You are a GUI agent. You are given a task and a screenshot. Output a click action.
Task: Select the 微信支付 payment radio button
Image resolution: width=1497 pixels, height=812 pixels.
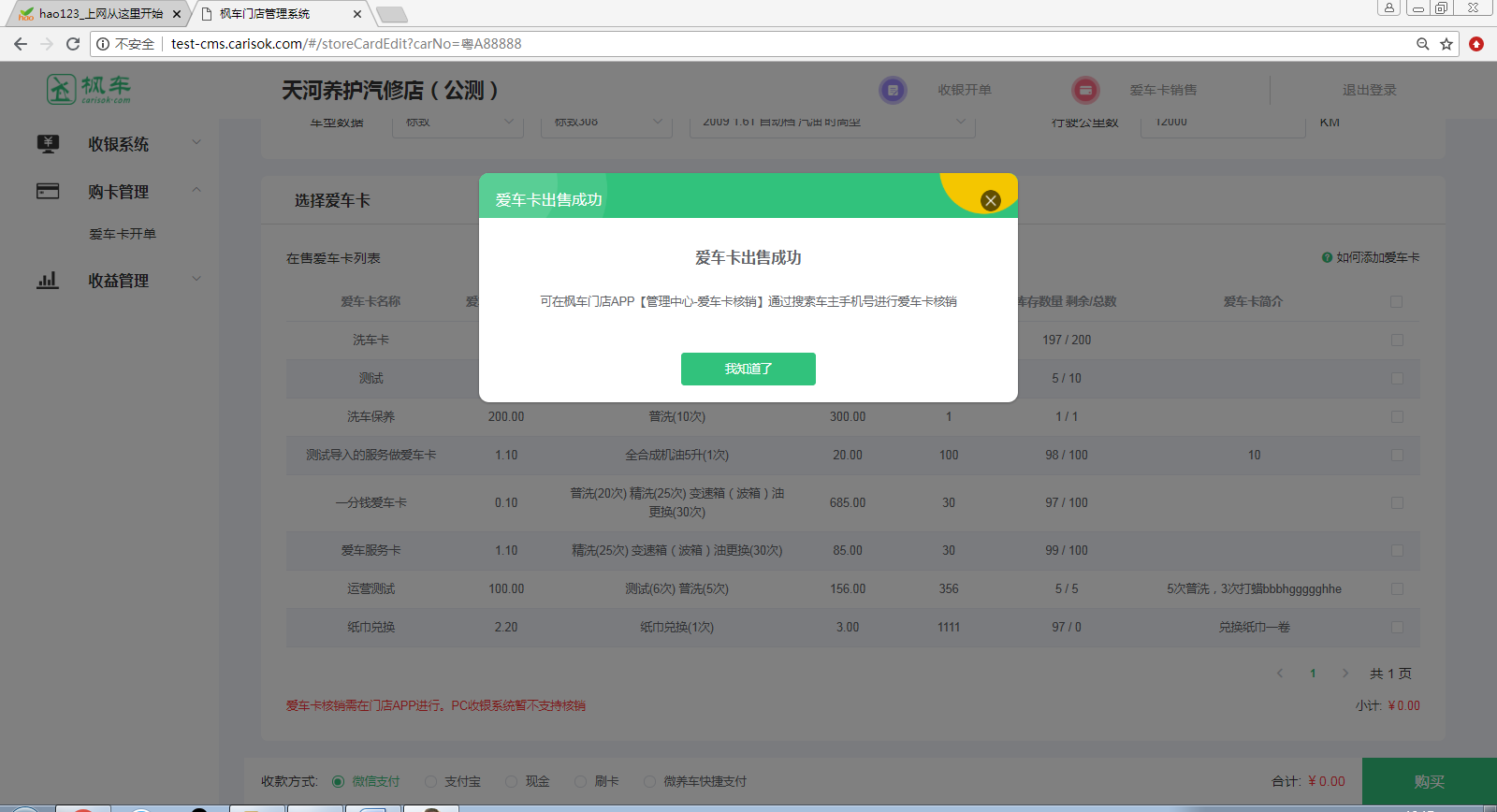pos(338,781)
